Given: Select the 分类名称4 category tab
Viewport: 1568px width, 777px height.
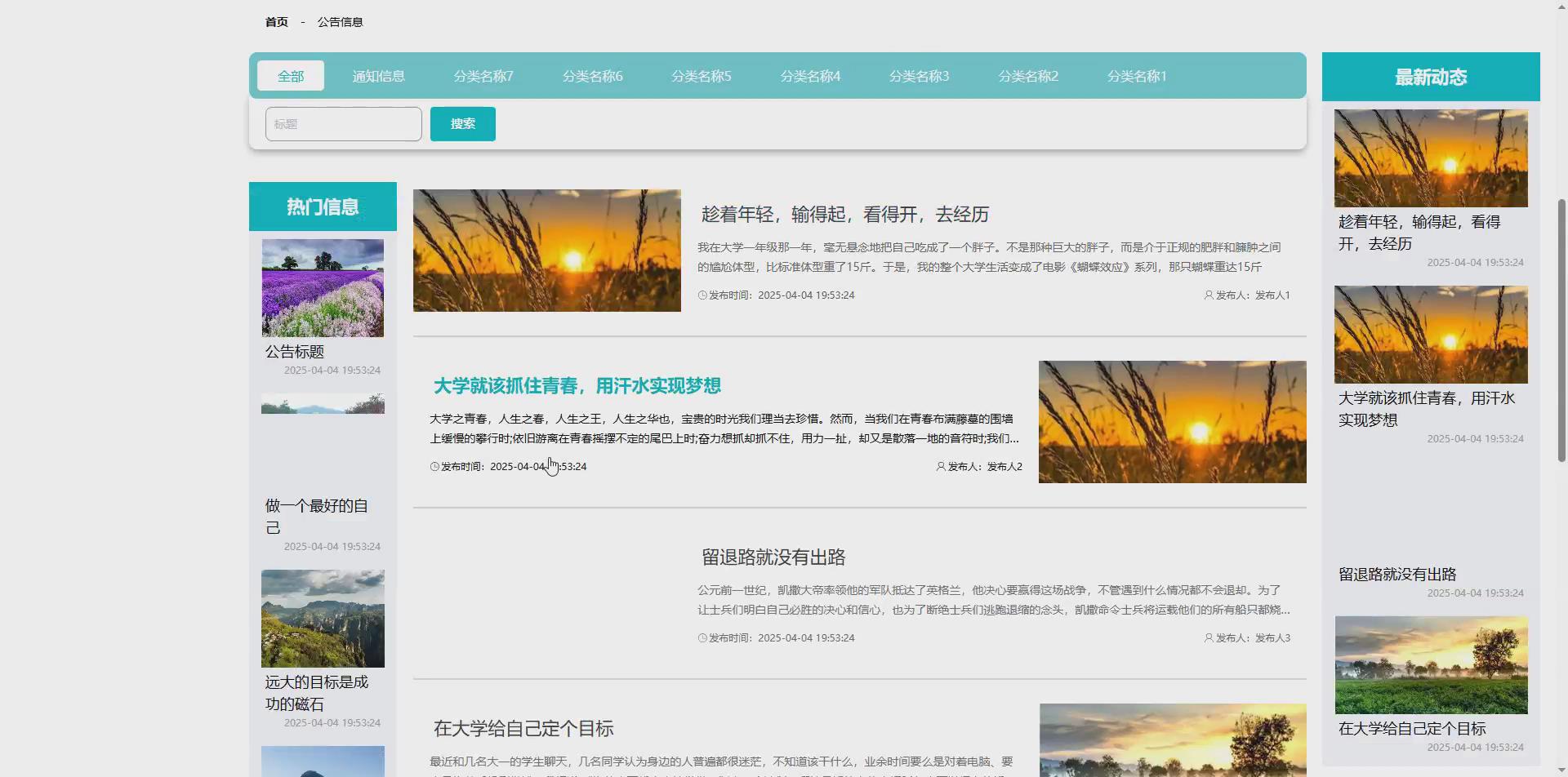Looking at the screenshot, I should click(x=810, y=75).
